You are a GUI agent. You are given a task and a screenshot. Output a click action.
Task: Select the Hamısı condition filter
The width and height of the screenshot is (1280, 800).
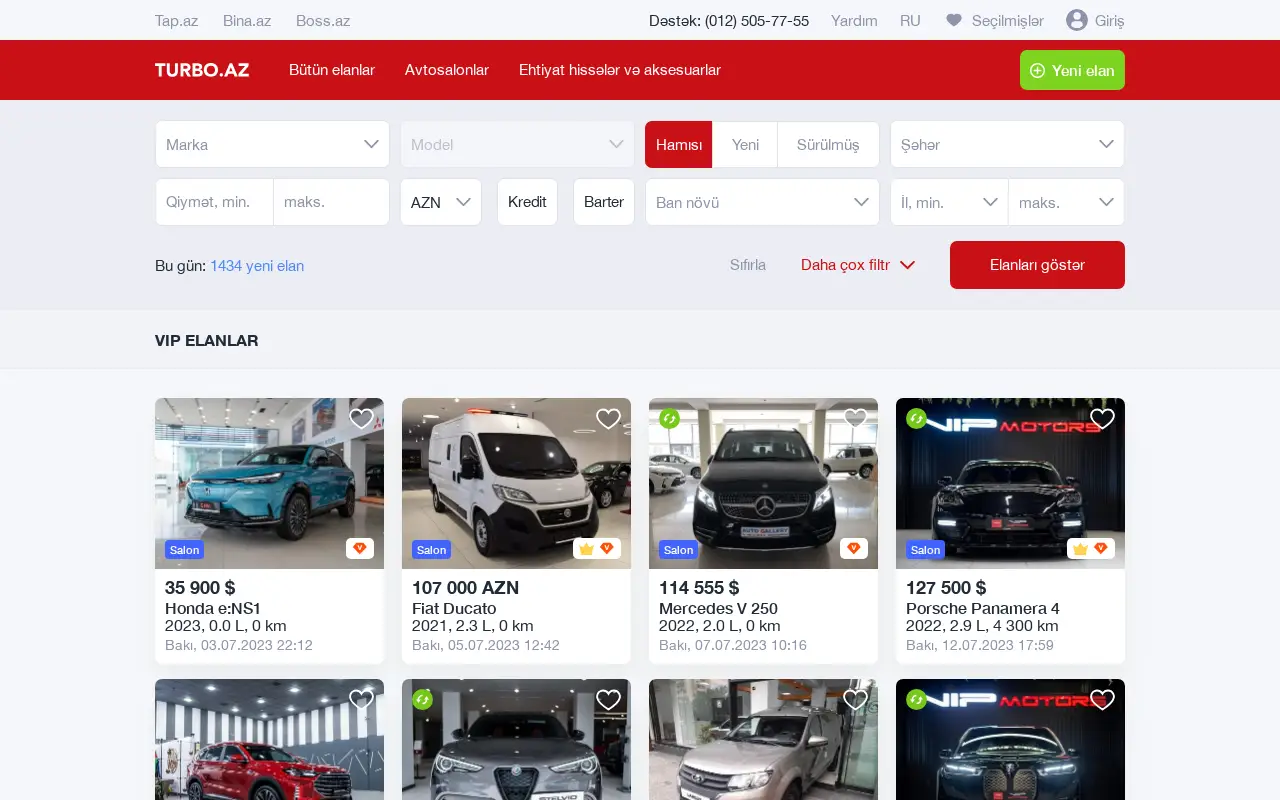click(x=679, y=145)
